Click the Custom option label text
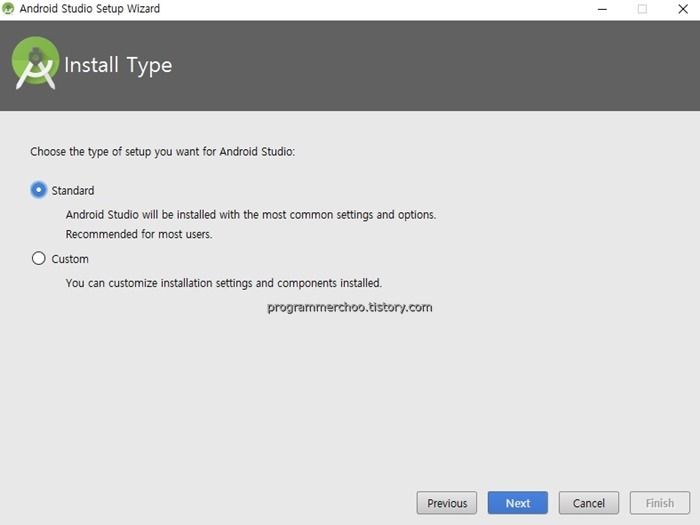Screen dimensions: 700x525 70,259
